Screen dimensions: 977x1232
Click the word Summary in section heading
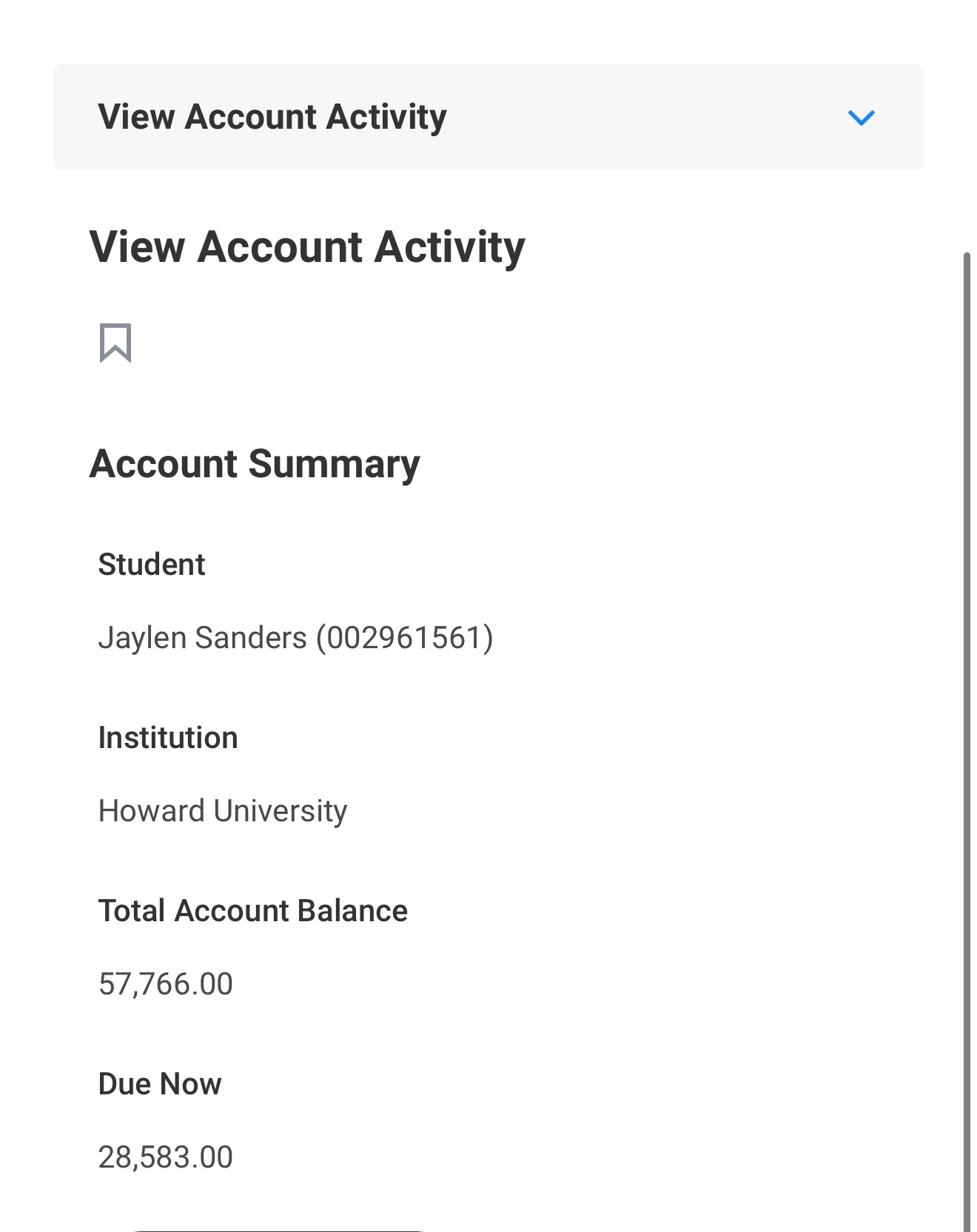(x=334, y=465)
